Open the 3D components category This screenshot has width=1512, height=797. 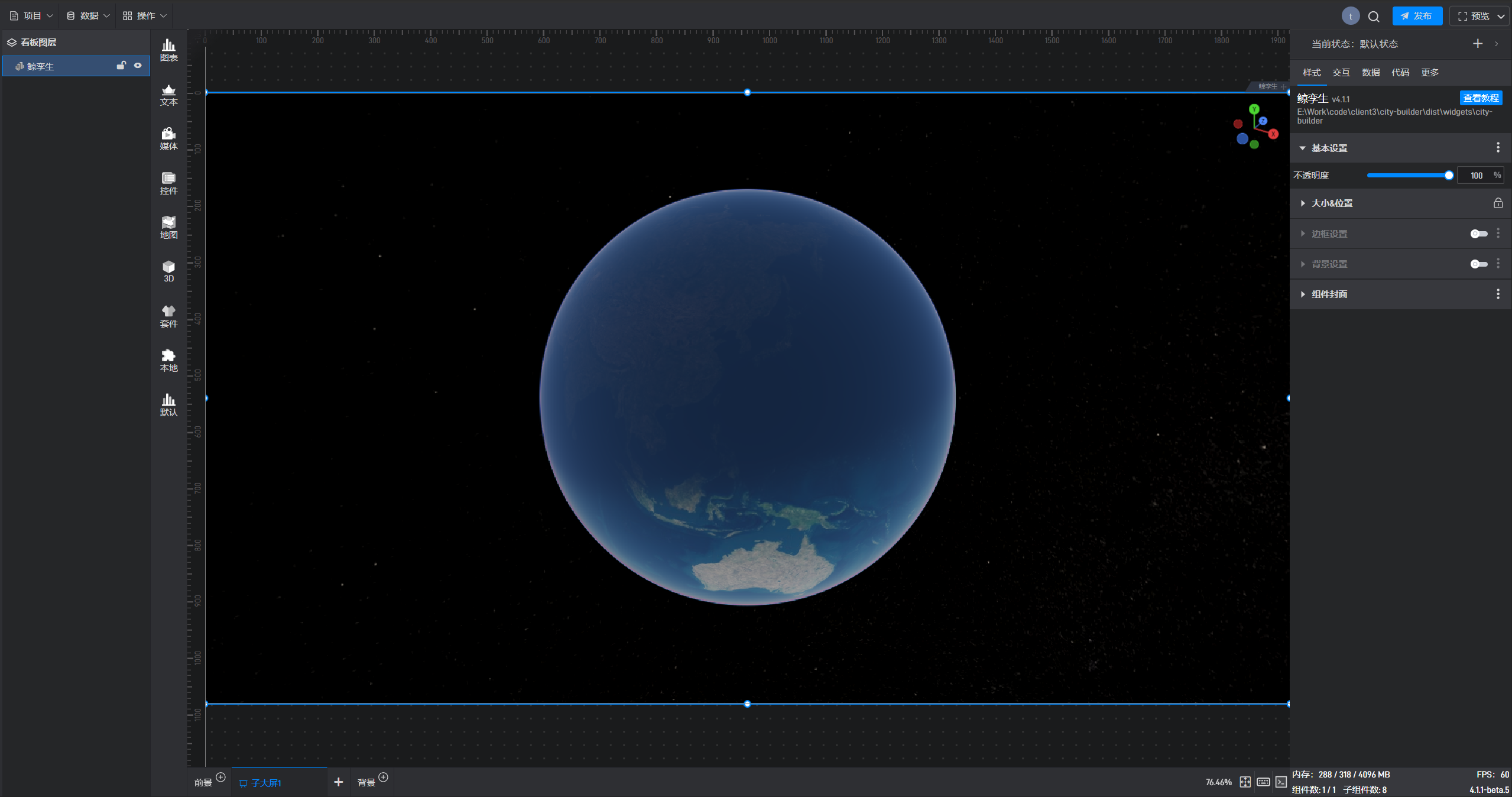168,271
